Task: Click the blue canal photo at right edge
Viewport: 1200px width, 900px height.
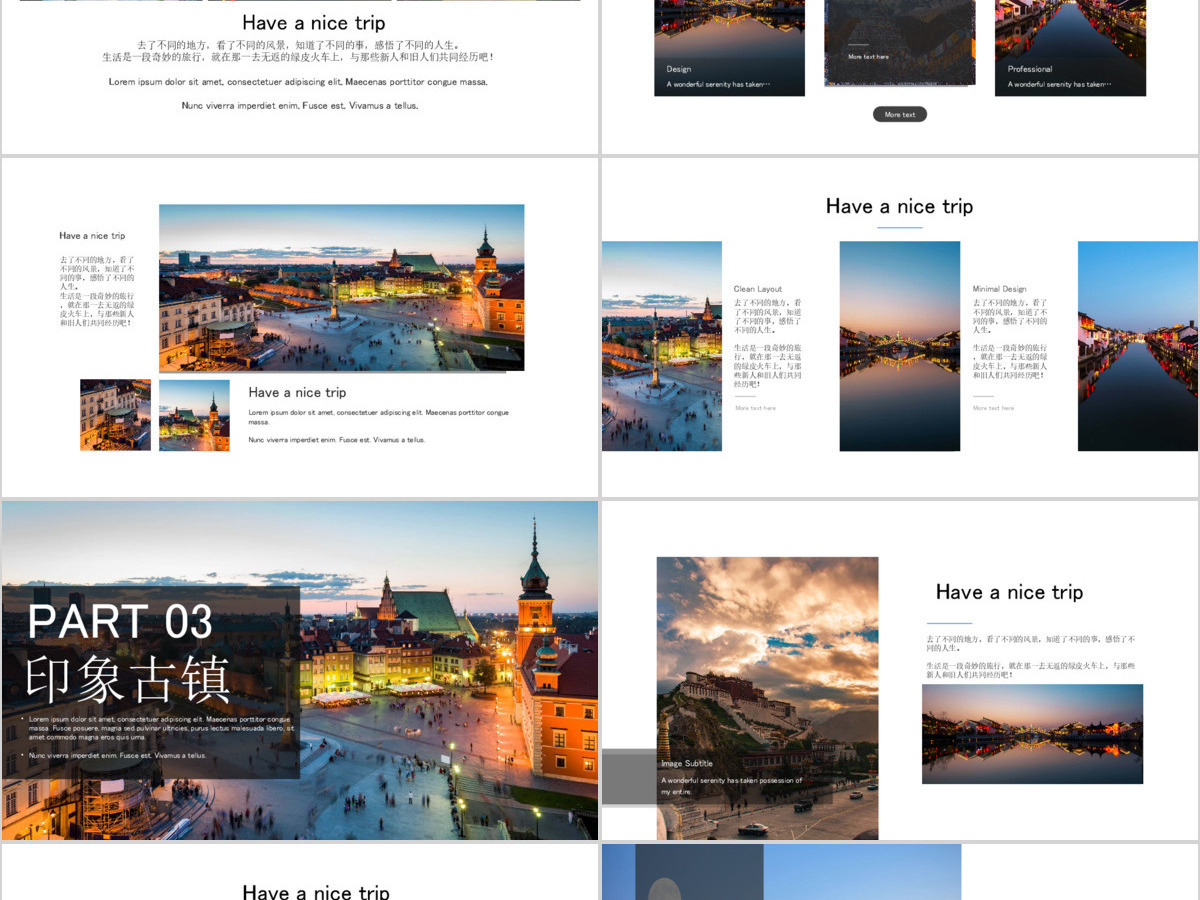Action: pyautogui.click(x=1138, y=346)
